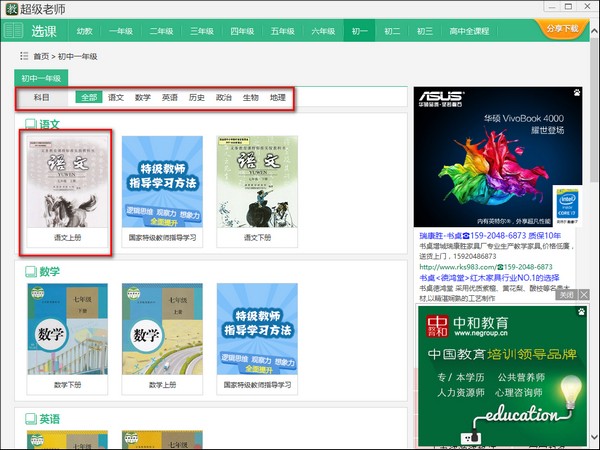
Task: Click the paw icon on ASUS ad
Action: (x=577, y=92)
